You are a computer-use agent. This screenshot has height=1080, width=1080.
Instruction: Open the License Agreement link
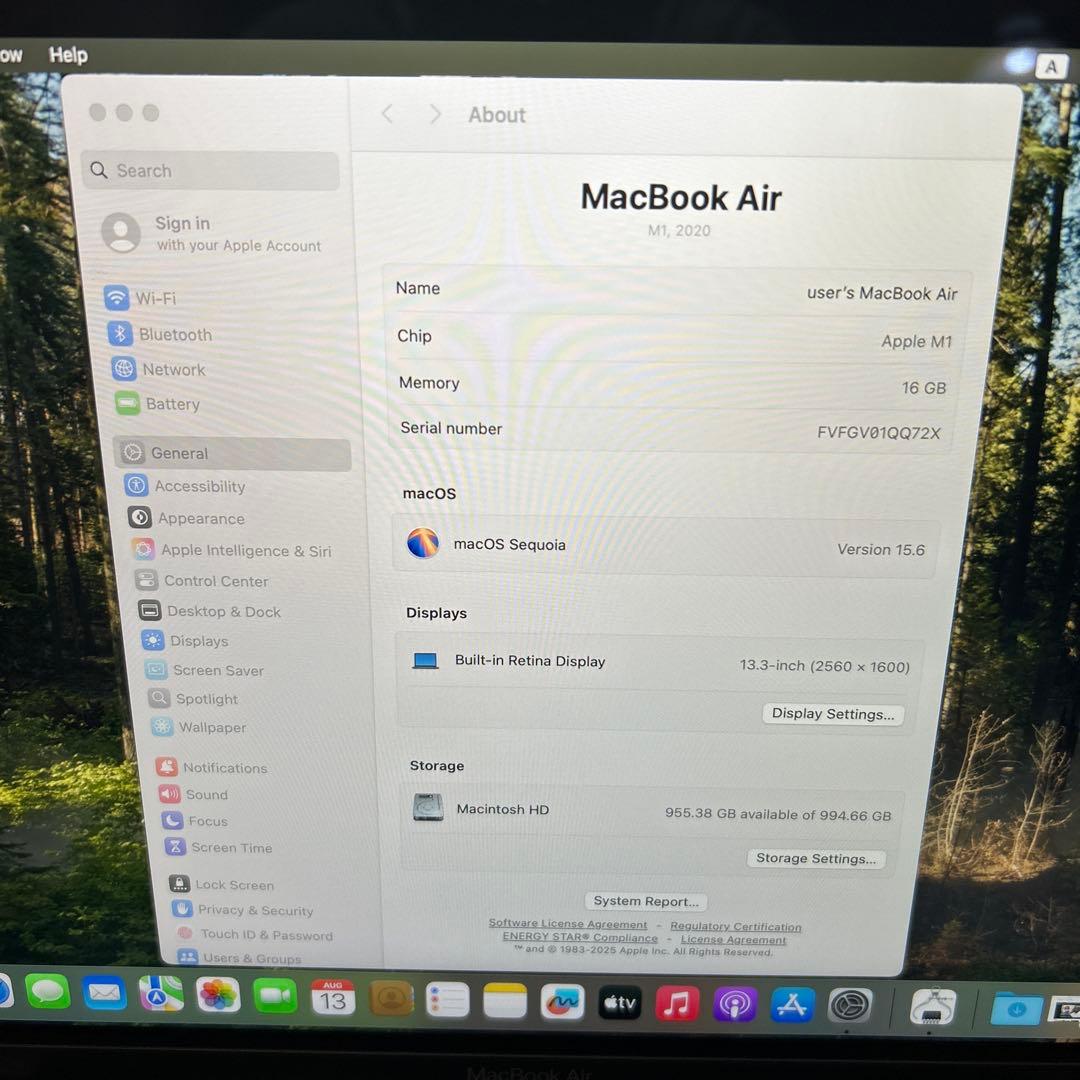pyautogui.click(x=733, y=939)
